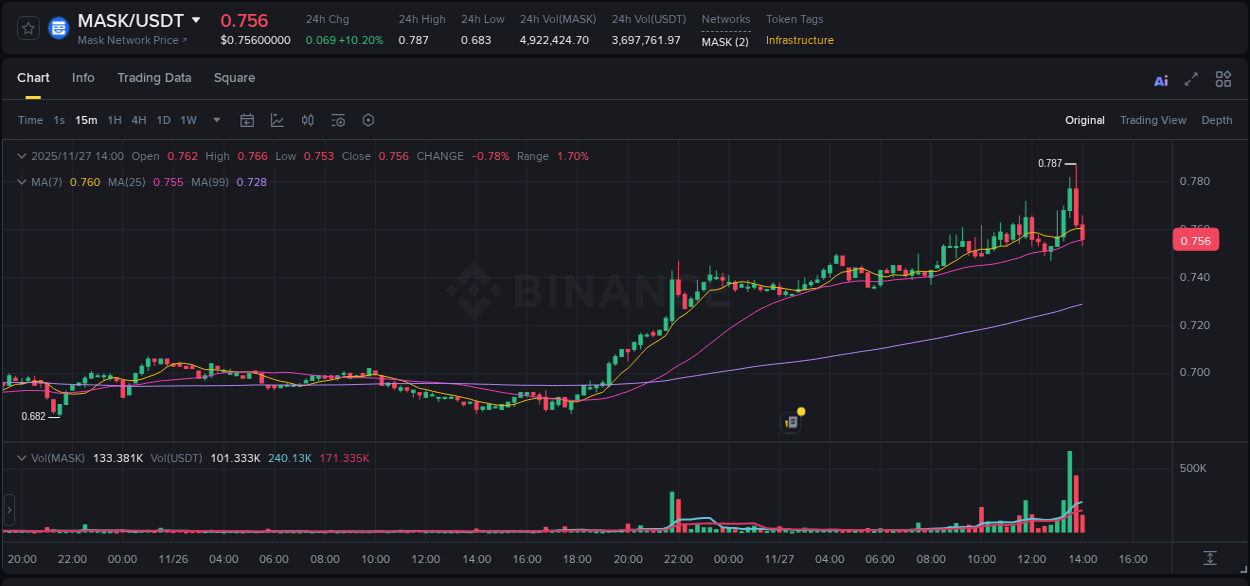Favorite MASK/USDT with the star icon
Screen dimensions: 1250x586
tap(27, 27)
